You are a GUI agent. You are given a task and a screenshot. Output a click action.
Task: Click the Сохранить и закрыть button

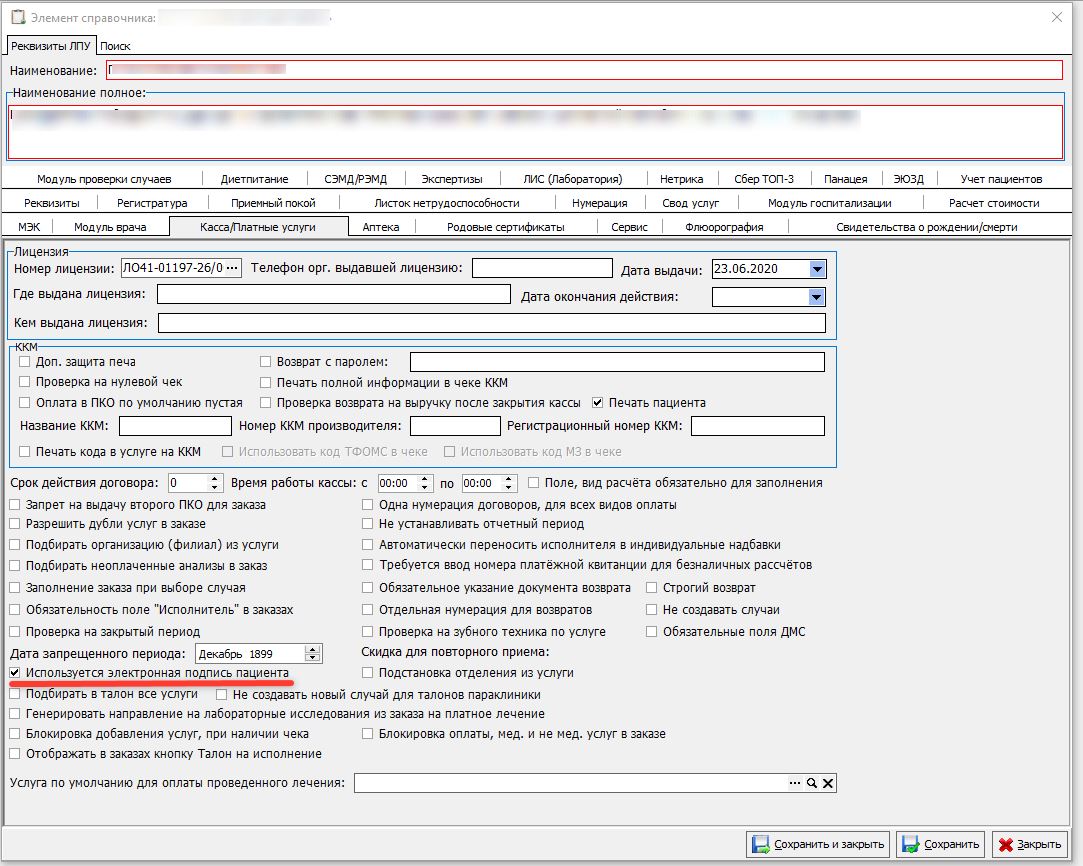818,844
